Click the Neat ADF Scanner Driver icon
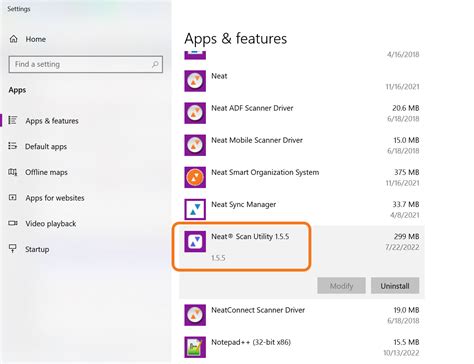 195,113
